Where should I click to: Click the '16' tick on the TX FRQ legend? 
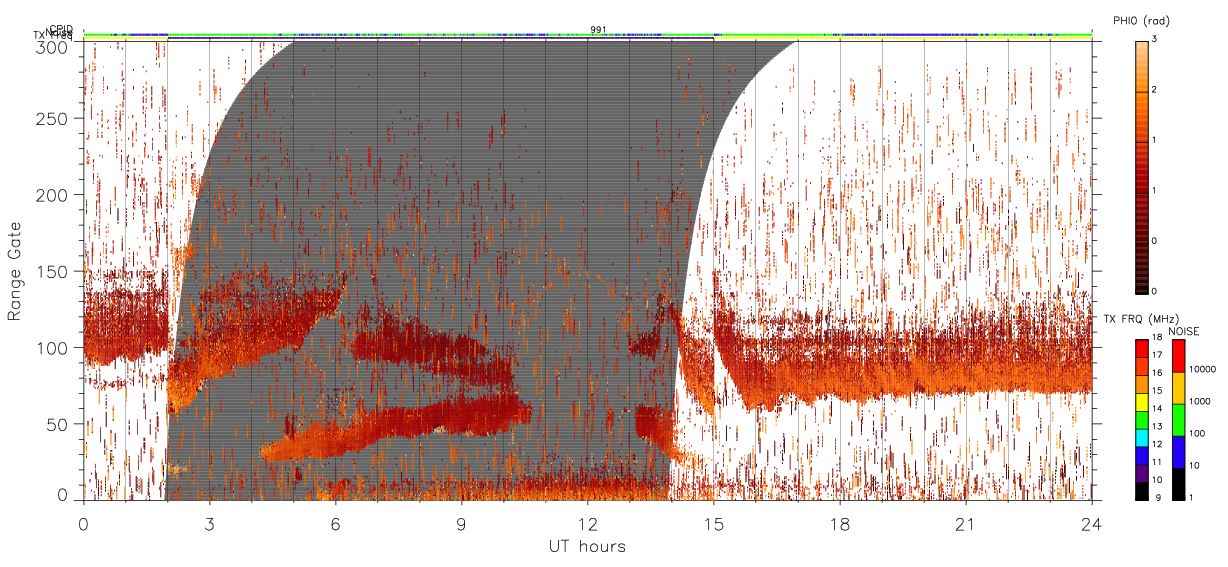coord(1158,373)
